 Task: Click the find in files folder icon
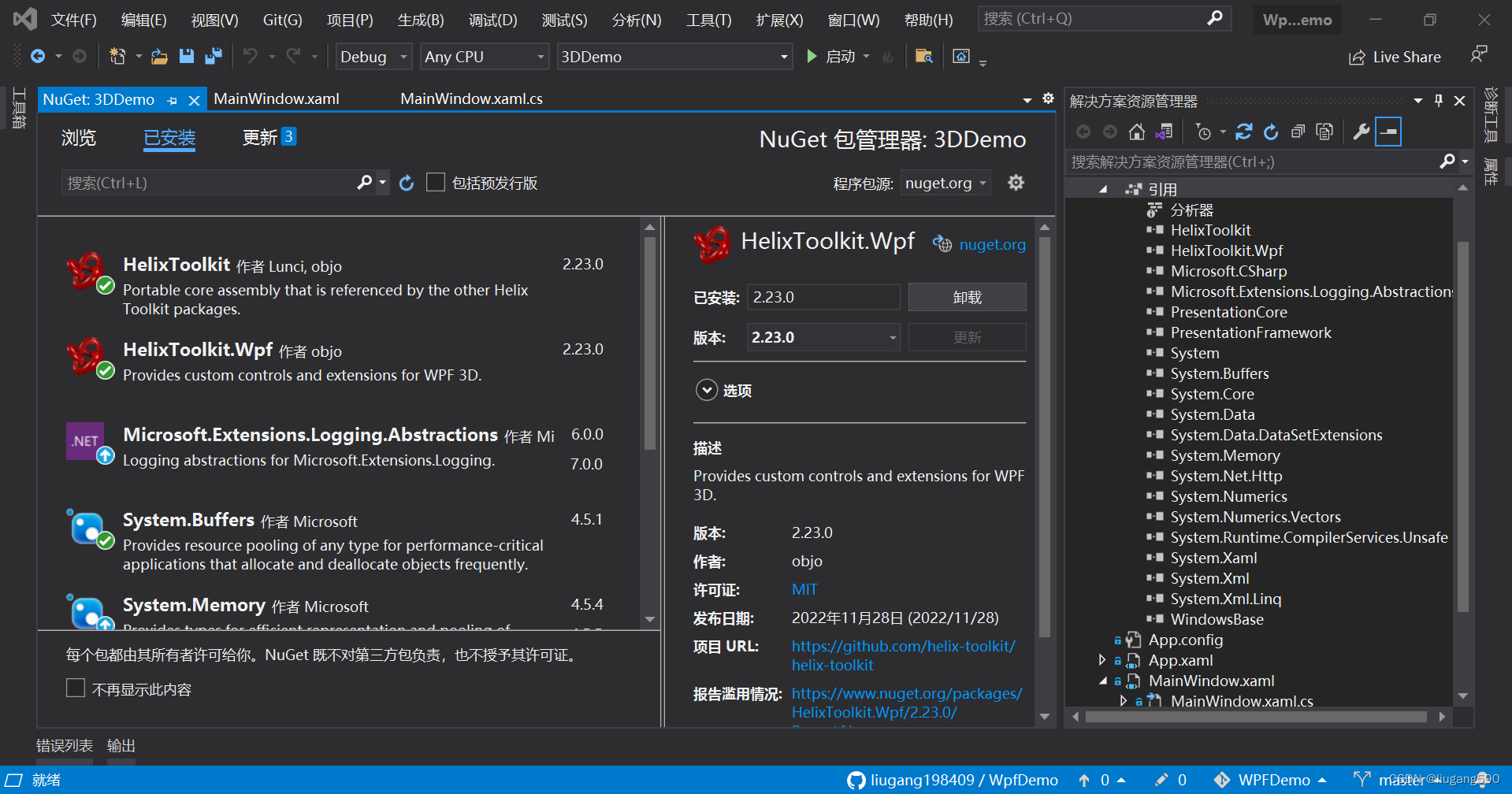923,56
